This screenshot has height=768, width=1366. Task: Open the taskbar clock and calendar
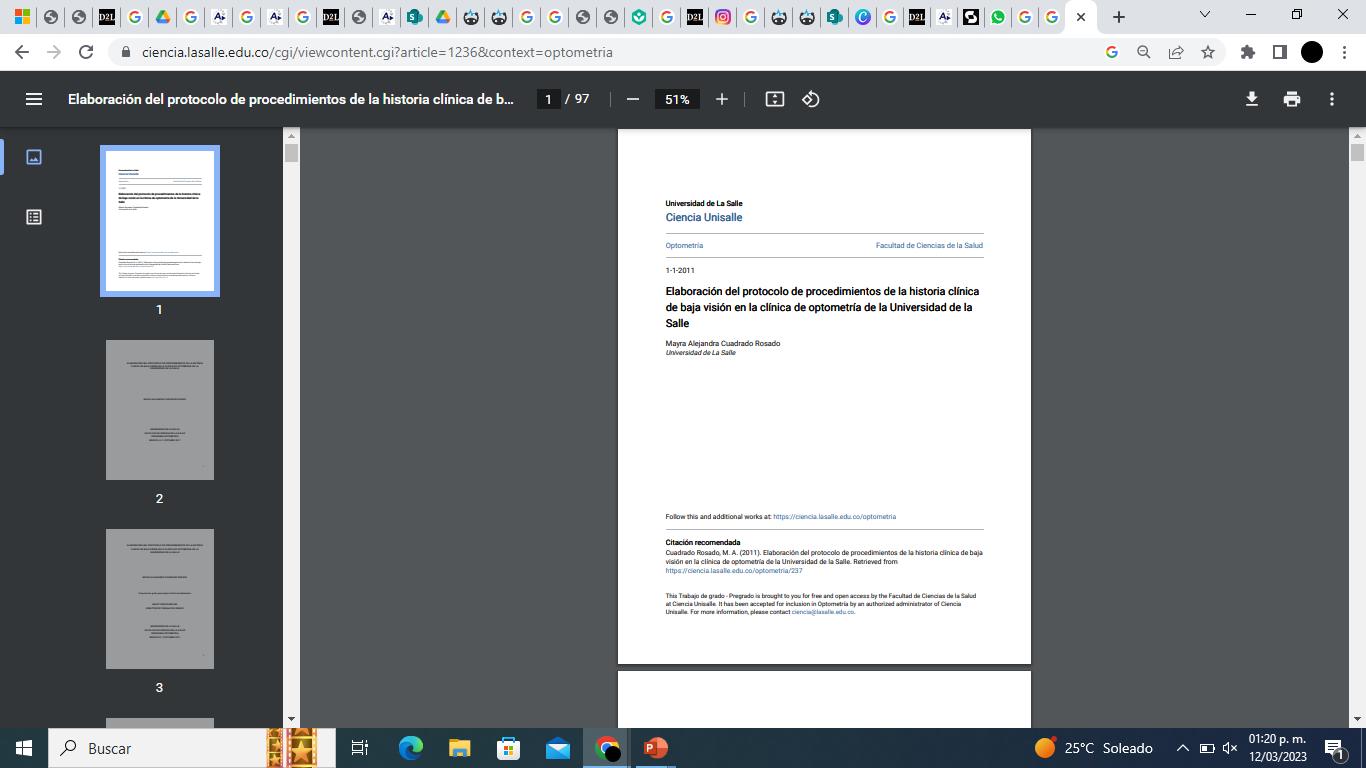pos(1277,748)
